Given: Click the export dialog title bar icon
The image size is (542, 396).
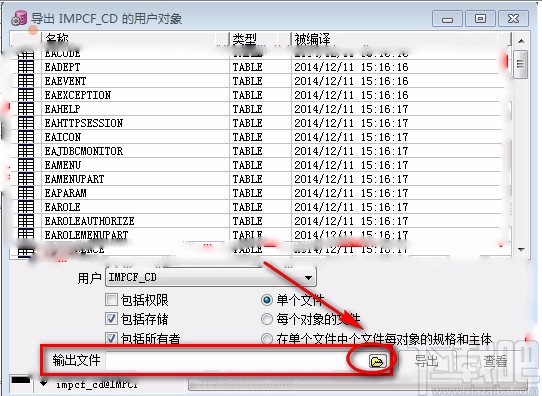Looking at the screenshot, I should coord(19,18).
